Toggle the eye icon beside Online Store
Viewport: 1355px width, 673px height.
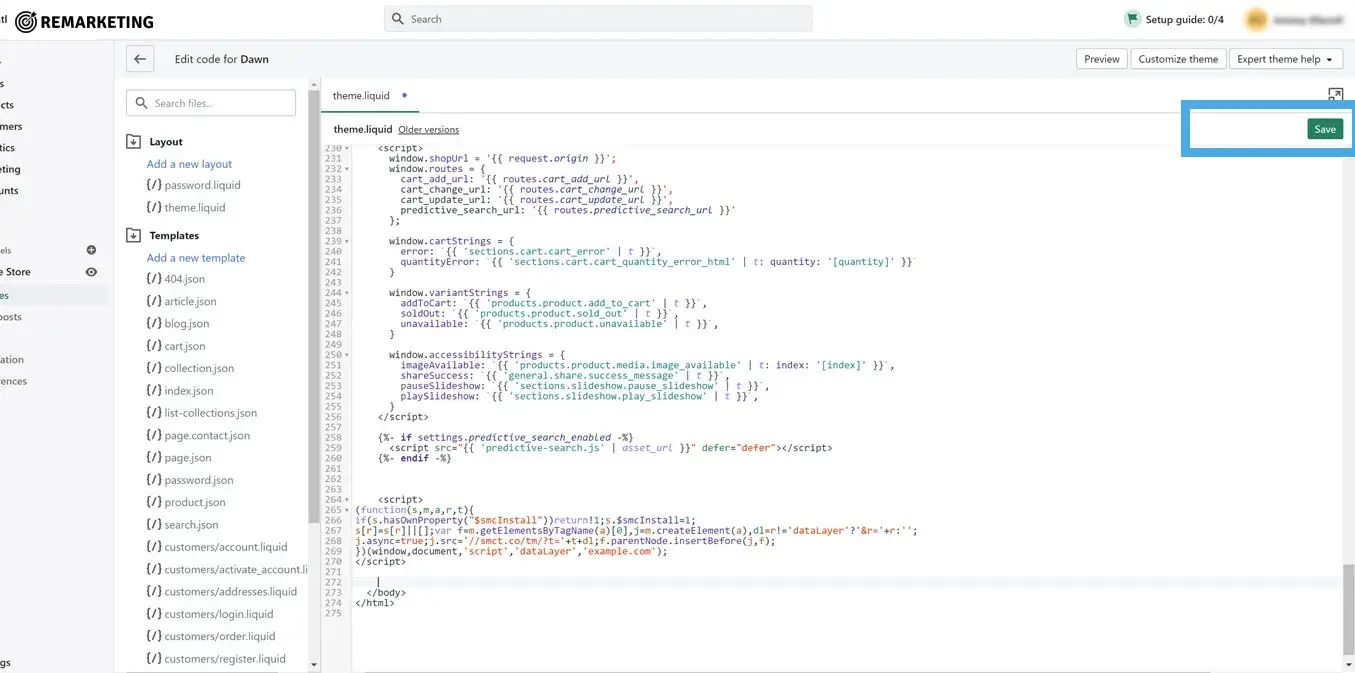(x=91, y=272)
